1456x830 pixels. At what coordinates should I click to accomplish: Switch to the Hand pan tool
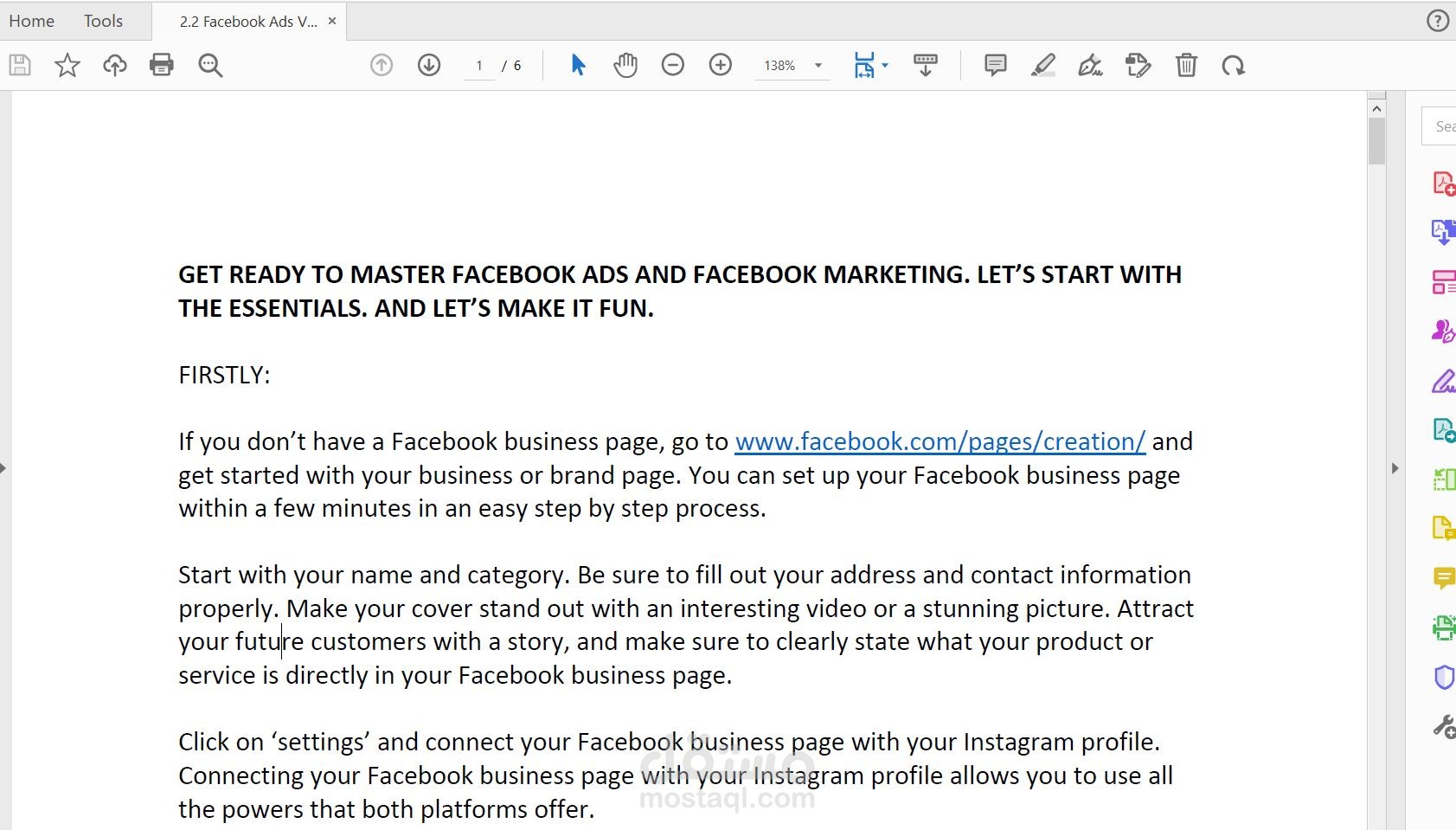[x=625, y=65]
